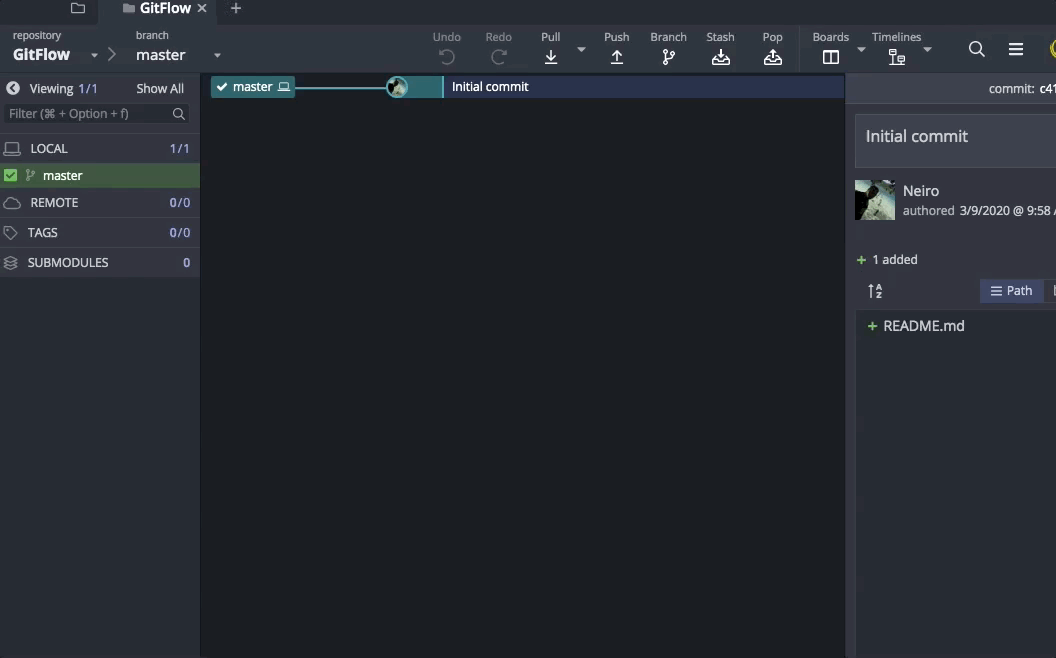The image size is (1056, 658).
Task: Open search with the magnifier icon
Action: 977,49
